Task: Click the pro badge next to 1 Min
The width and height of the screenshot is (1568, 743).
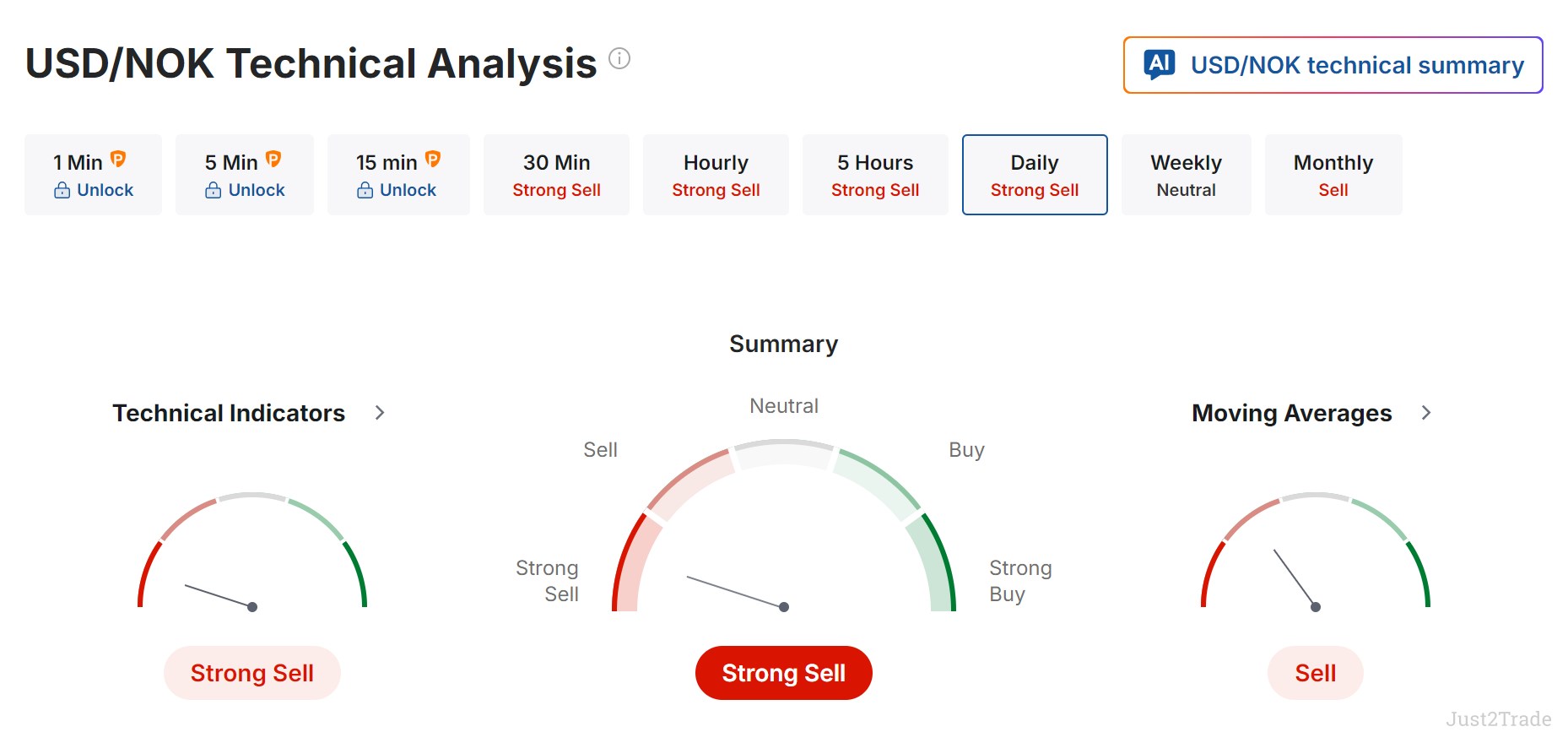Action: [x=118, y=159]
